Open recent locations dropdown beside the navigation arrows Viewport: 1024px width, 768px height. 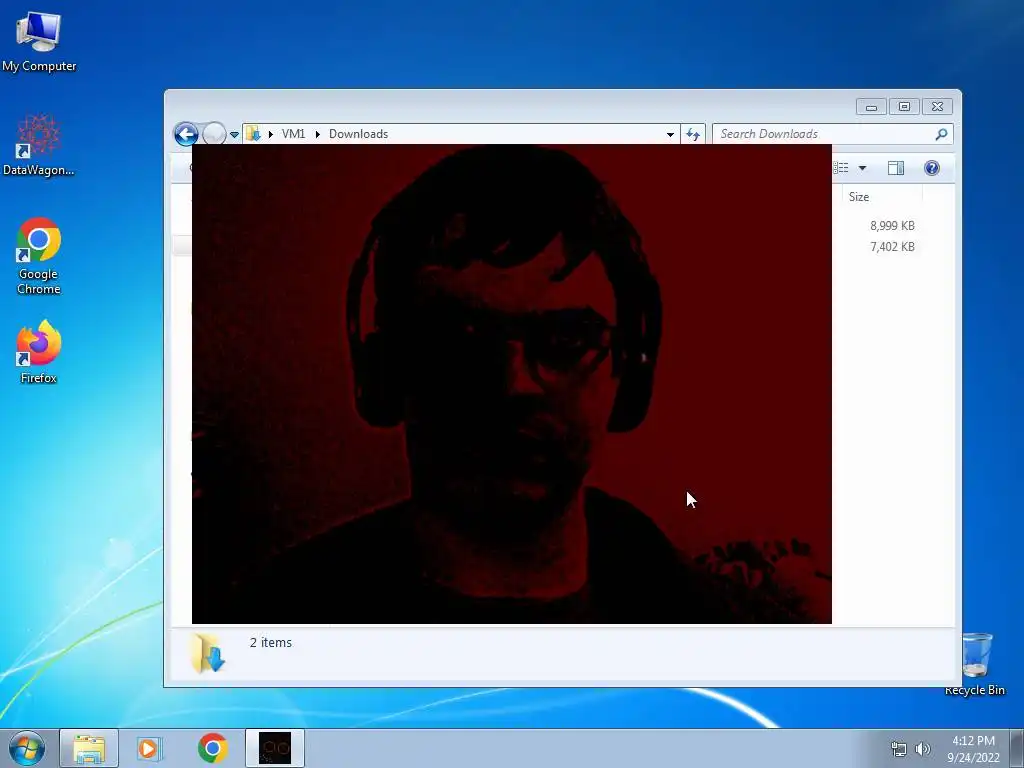(234, 135)
